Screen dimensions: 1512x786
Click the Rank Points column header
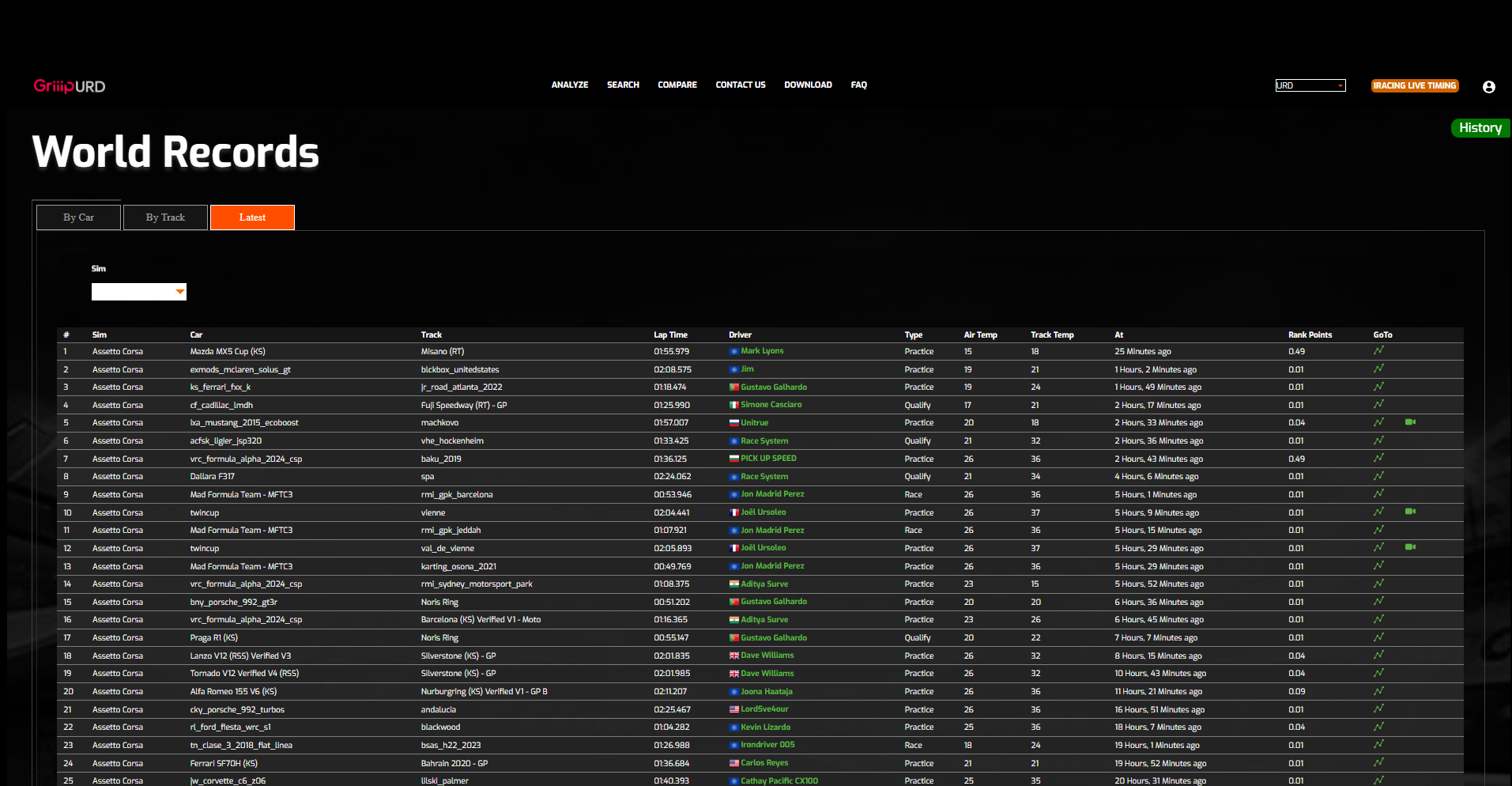(1310, 334)
